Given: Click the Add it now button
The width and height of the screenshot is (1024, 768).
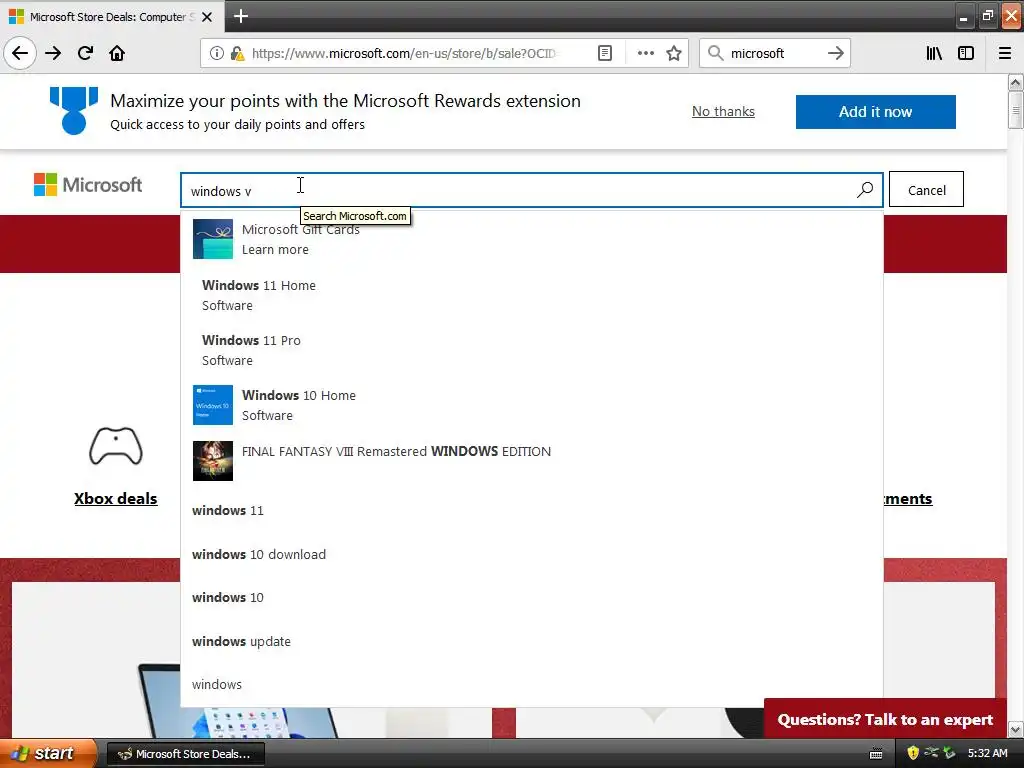Looking at the screenshot, I should coord(875,112).
